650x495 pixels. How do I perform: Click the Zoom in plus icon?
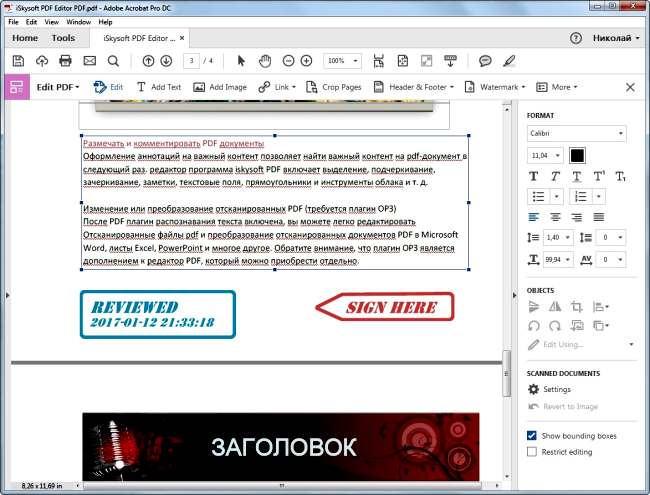point(308,61)
